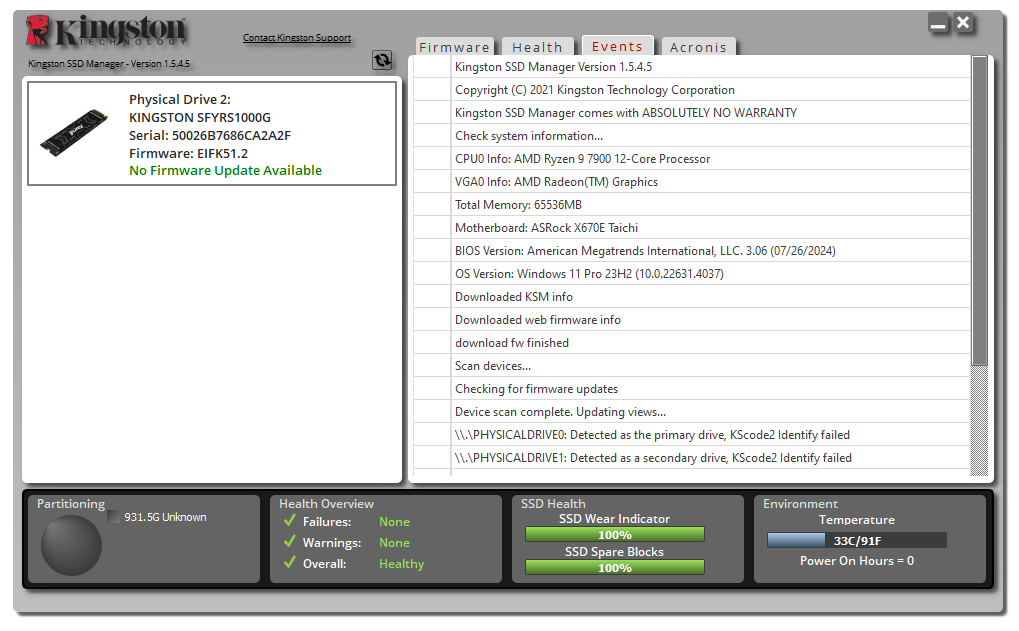
Task: Click the Partitioning panel heading
Action: click(x=71, y=504)
